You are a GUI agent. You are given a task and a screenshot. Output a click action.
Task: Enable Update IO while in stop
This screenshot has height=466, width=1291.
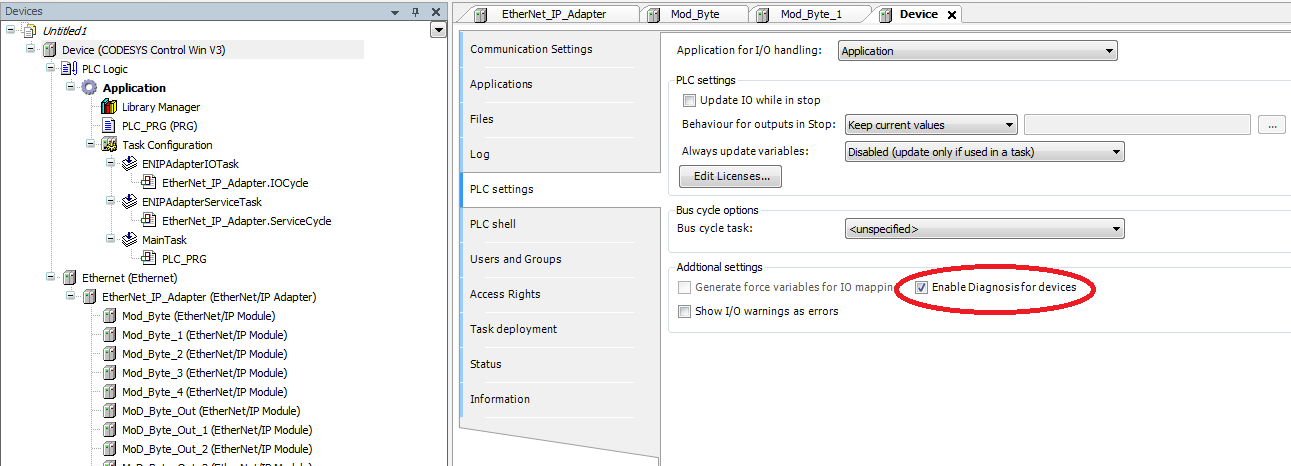tap(689, 100)
